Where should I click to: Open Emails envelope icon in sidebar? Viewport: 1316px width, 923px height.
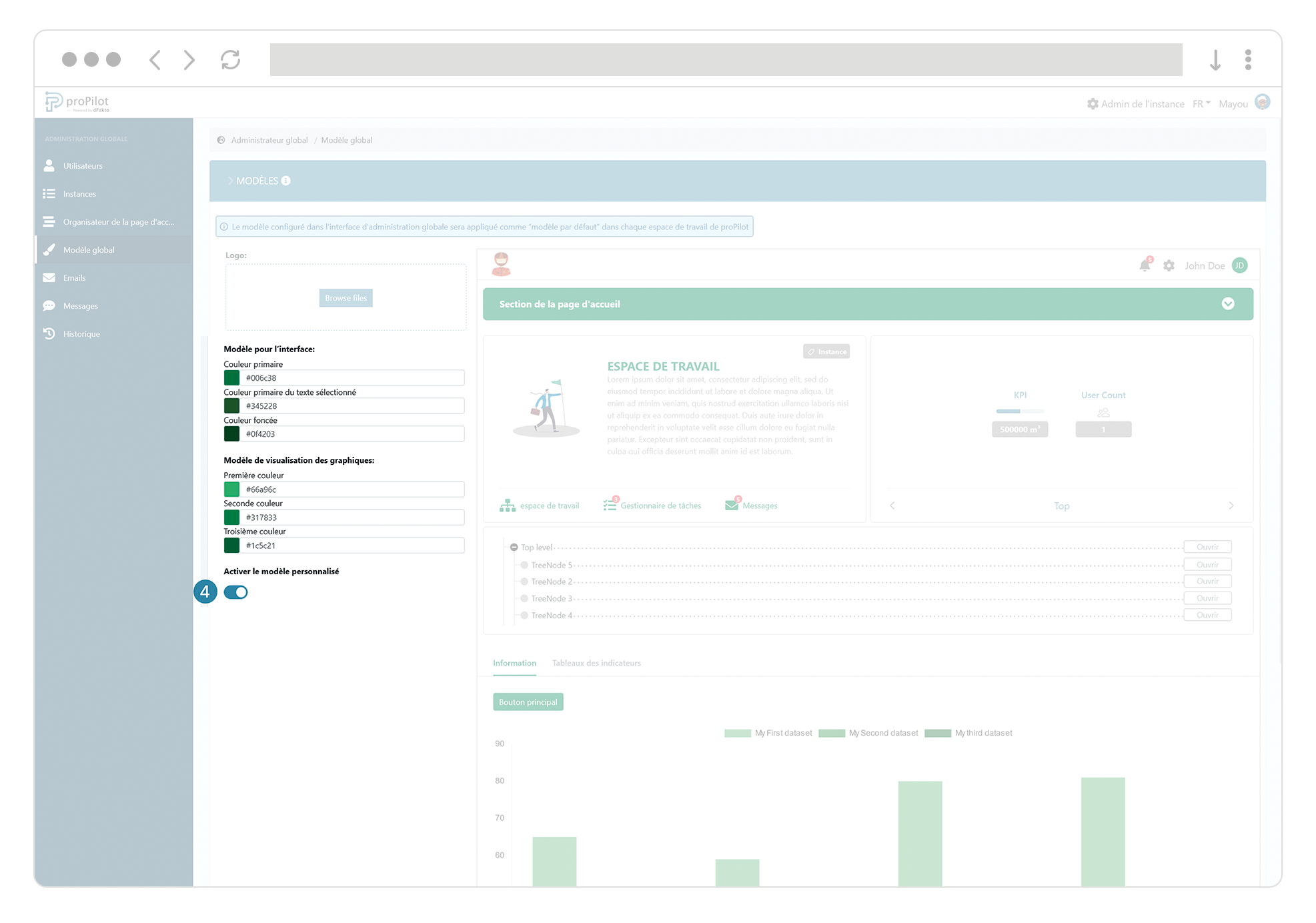coord(49,277)
